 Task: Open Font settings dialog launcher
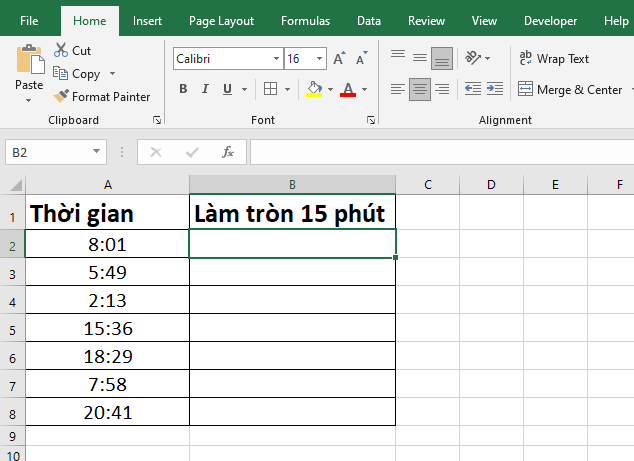[x=371, y=120]
